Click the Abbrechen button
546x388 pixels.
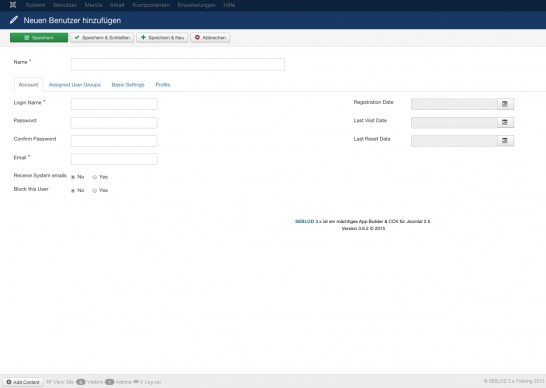click(x=210, y=38)
